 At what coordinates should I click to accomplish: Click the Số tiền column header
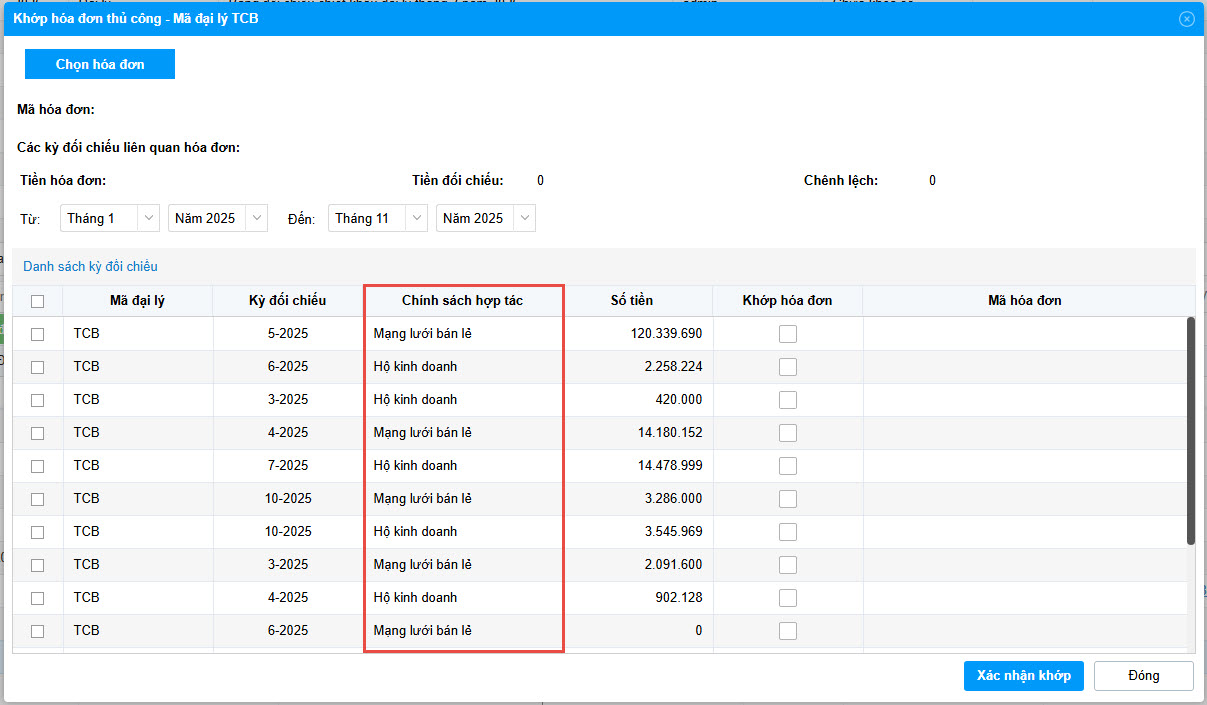[x=632, y=301]
